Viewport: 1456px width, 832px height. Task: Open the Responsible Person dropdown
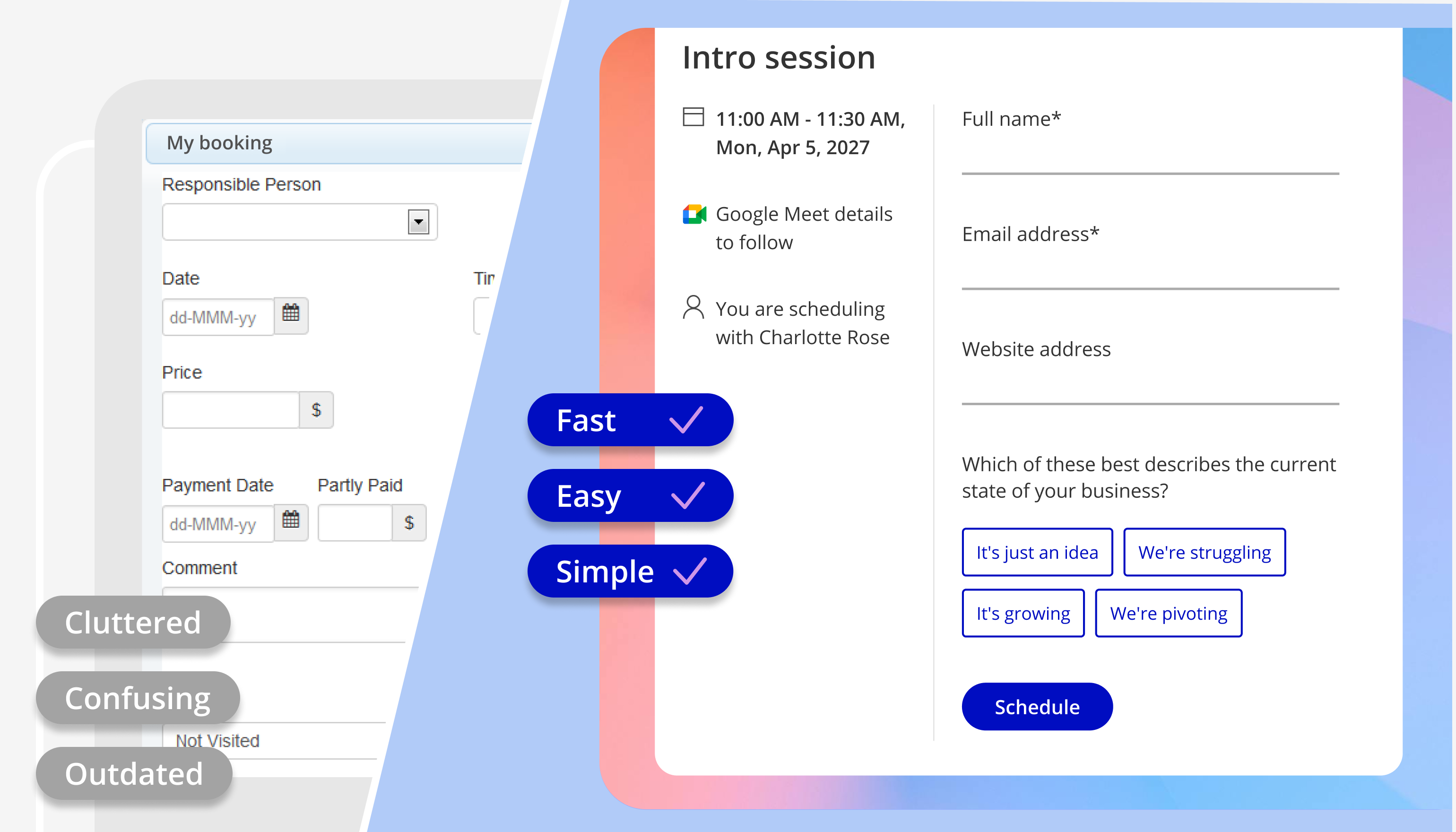tap(299, 222)
